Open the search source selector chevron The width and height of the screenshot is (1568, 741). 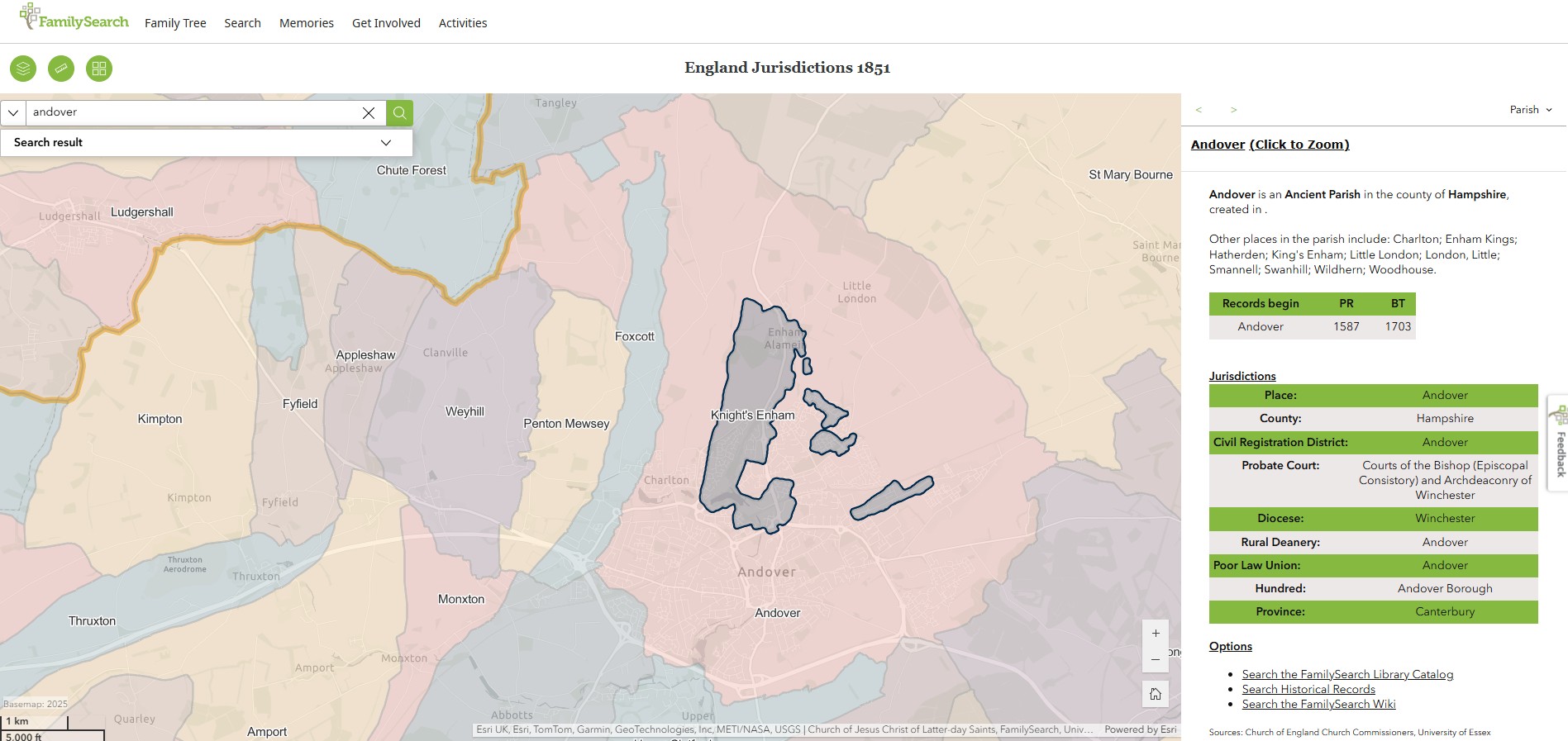(x=13, y=113)
